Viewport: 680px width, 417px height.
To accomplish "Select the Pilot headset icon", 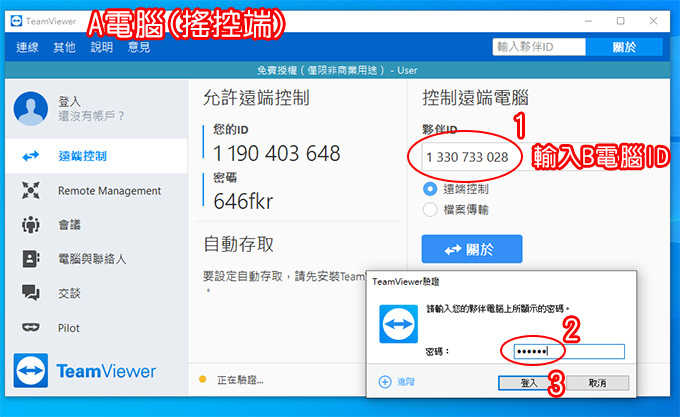I will point(31,327).
